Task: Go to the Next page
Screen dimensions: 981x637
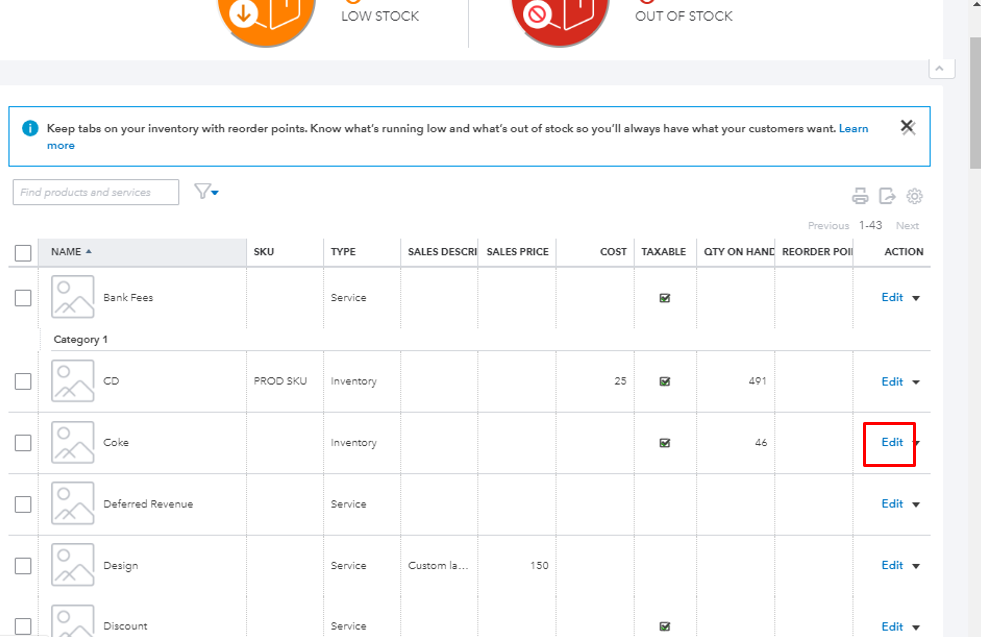Action: coord(907,226)
